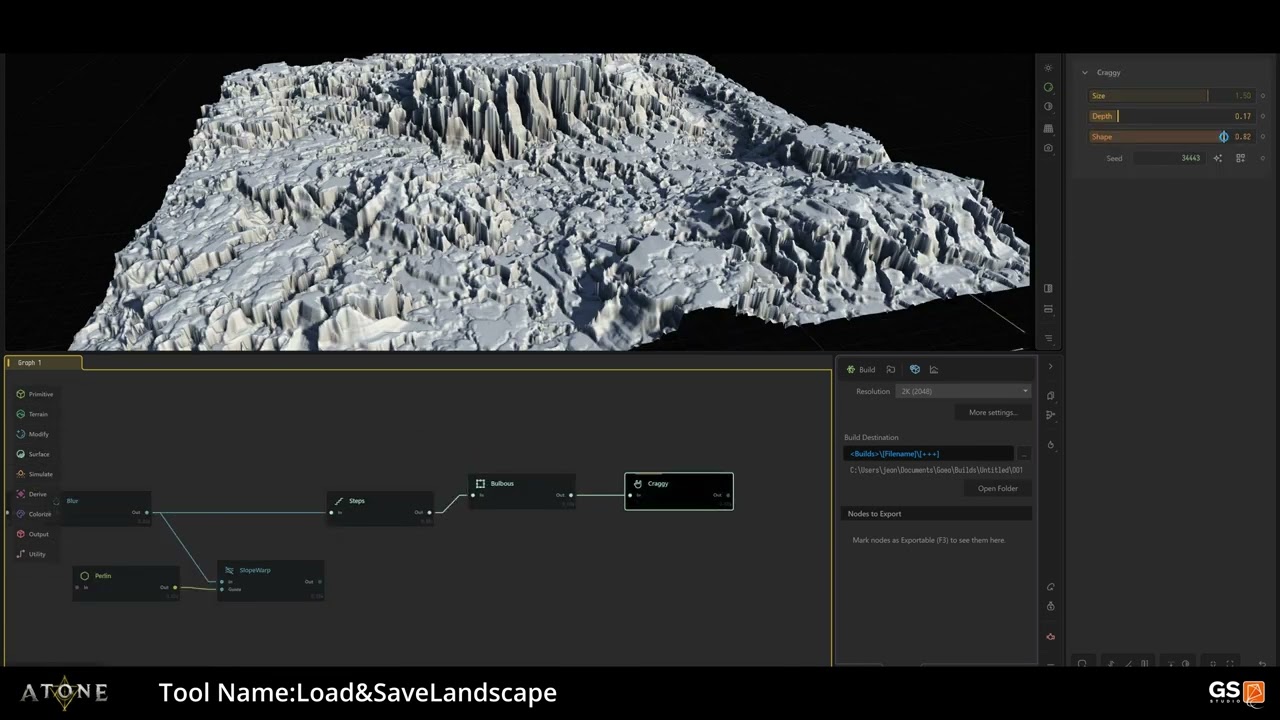Click the Build Destination path field
This screenshot has height=720, width=1280.
pos(928,454)
